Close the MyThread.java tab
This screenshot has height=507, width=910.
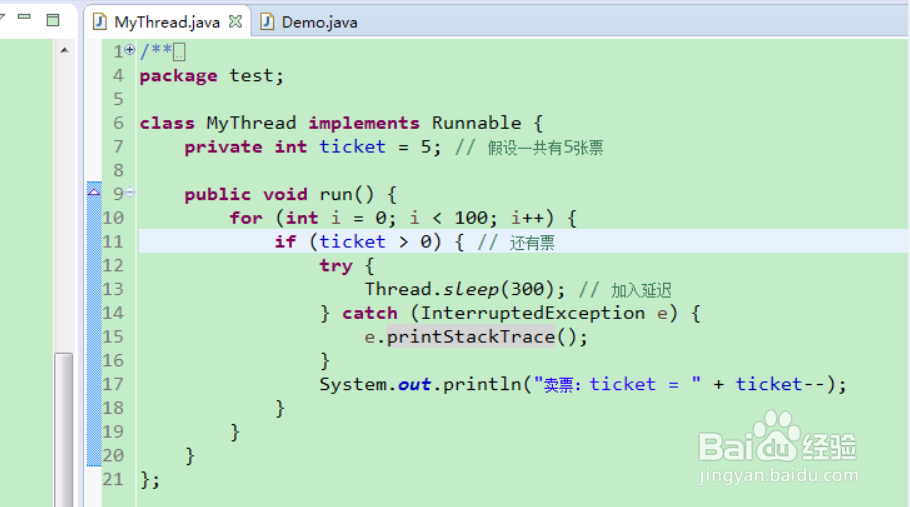[235, 21]
